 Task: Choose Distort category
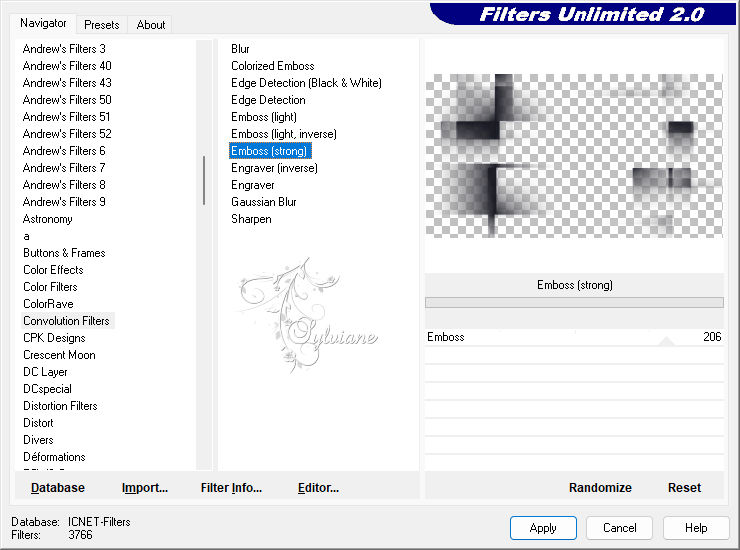pyautogui.click(x=38, y=423)
